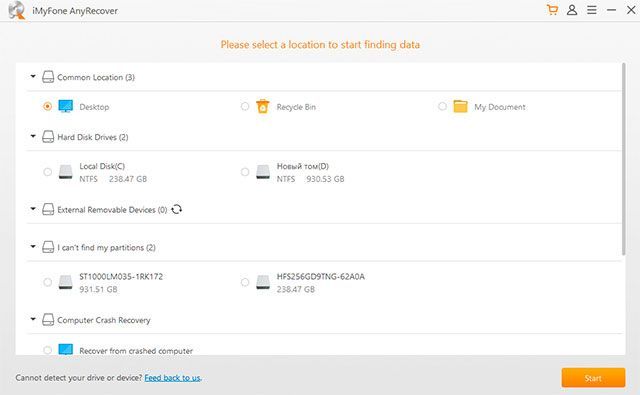Click the HFS256GD9TNG-62A0A label
The image size is (640, 395).
(320, 276)
